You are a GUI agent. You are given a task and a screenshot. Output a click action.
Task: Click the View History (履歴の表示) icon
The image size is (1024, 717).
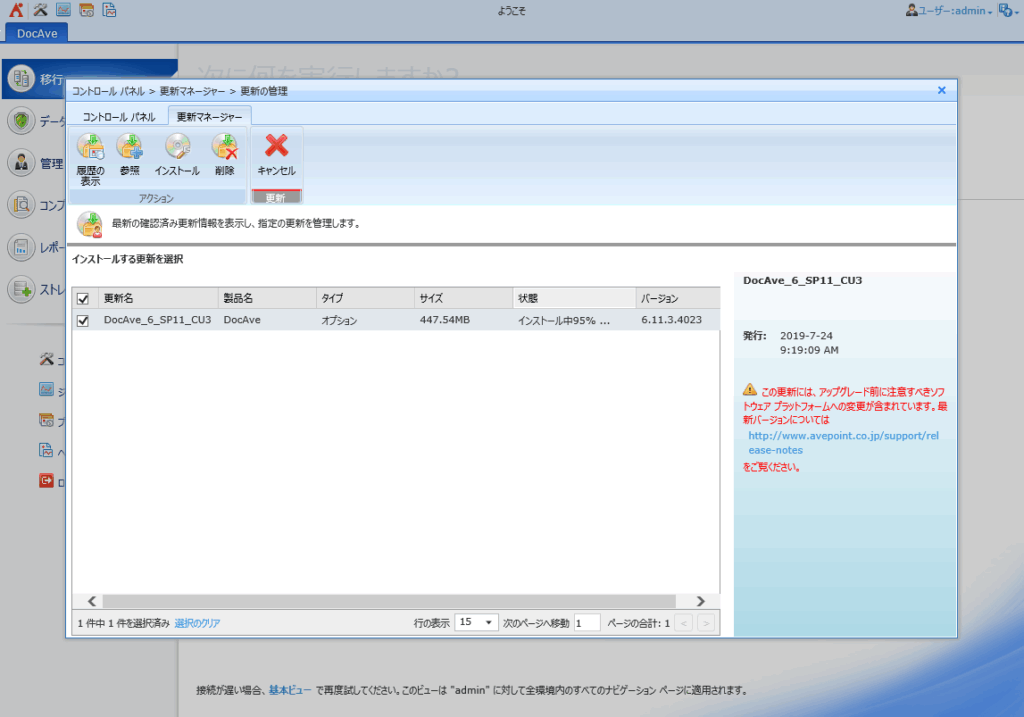point(90,146)
